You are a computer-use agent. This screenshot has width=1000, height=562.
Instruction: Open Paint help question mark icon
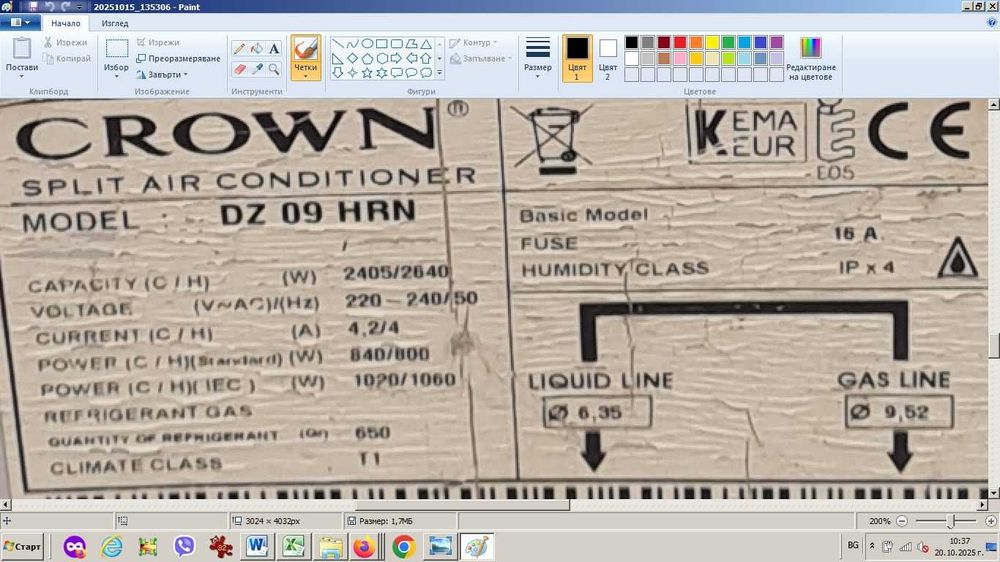992,23
